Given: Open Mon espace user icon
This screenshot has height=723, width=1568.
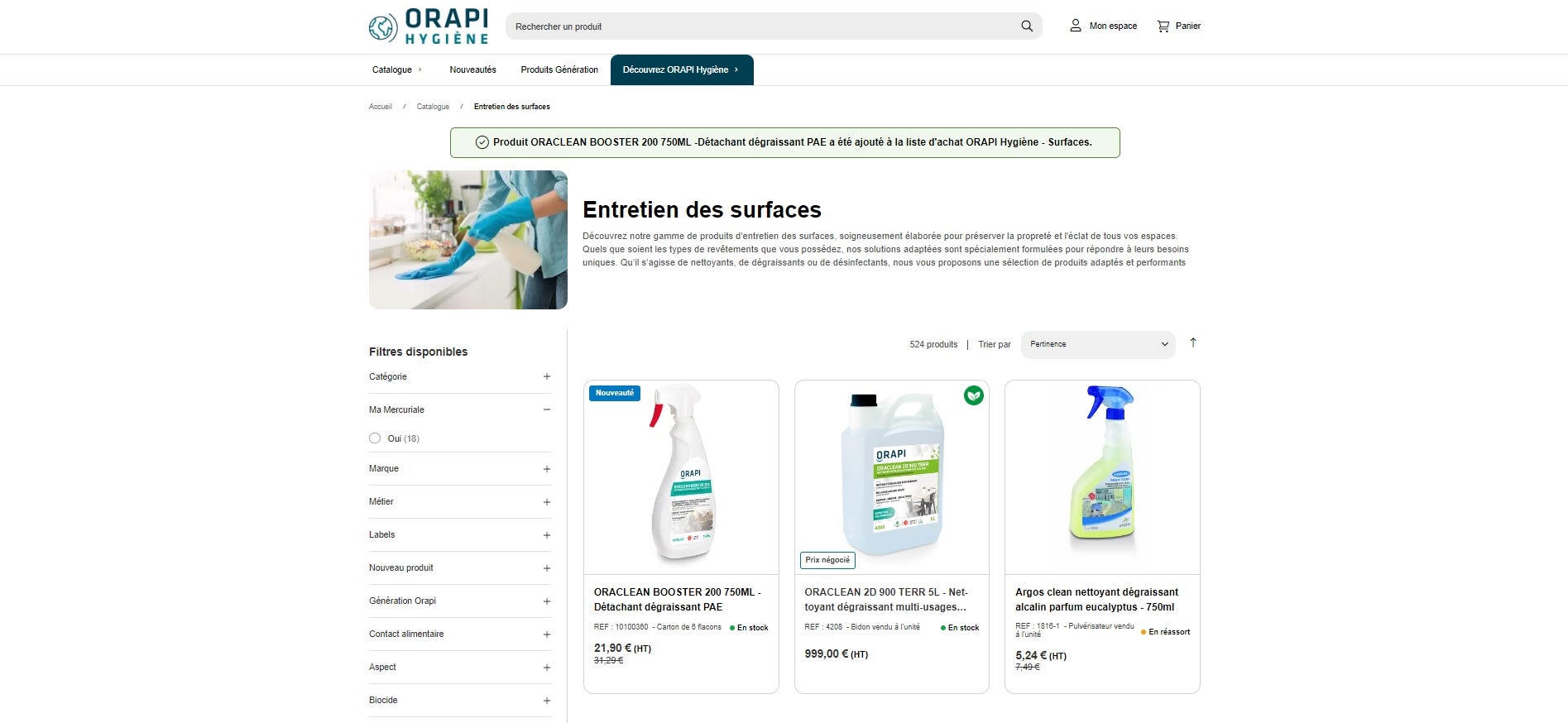Looking at the screenshot, I should [x=1076, y=26].
